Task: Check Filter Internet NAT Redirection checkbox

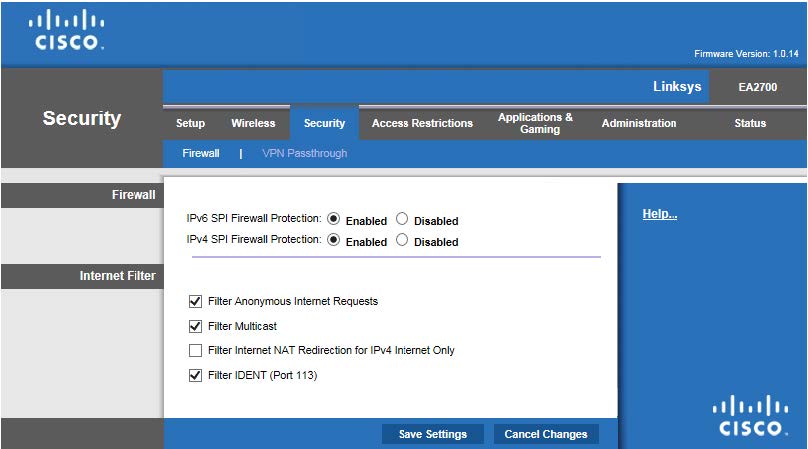Action: (x=195, y=351)
